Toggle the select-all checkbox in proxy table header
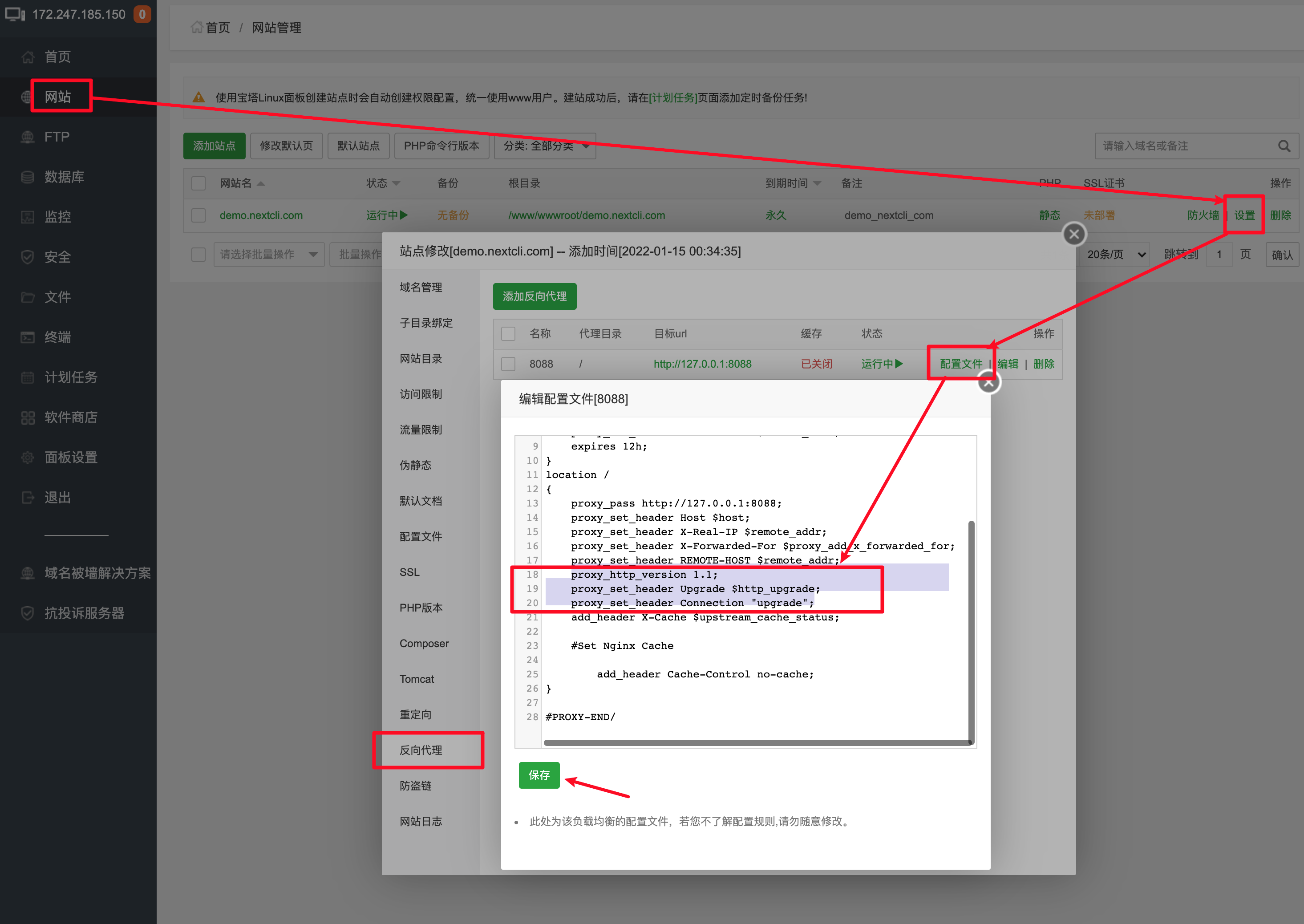This screenshot has width=1304, height=924. (508, 334)
